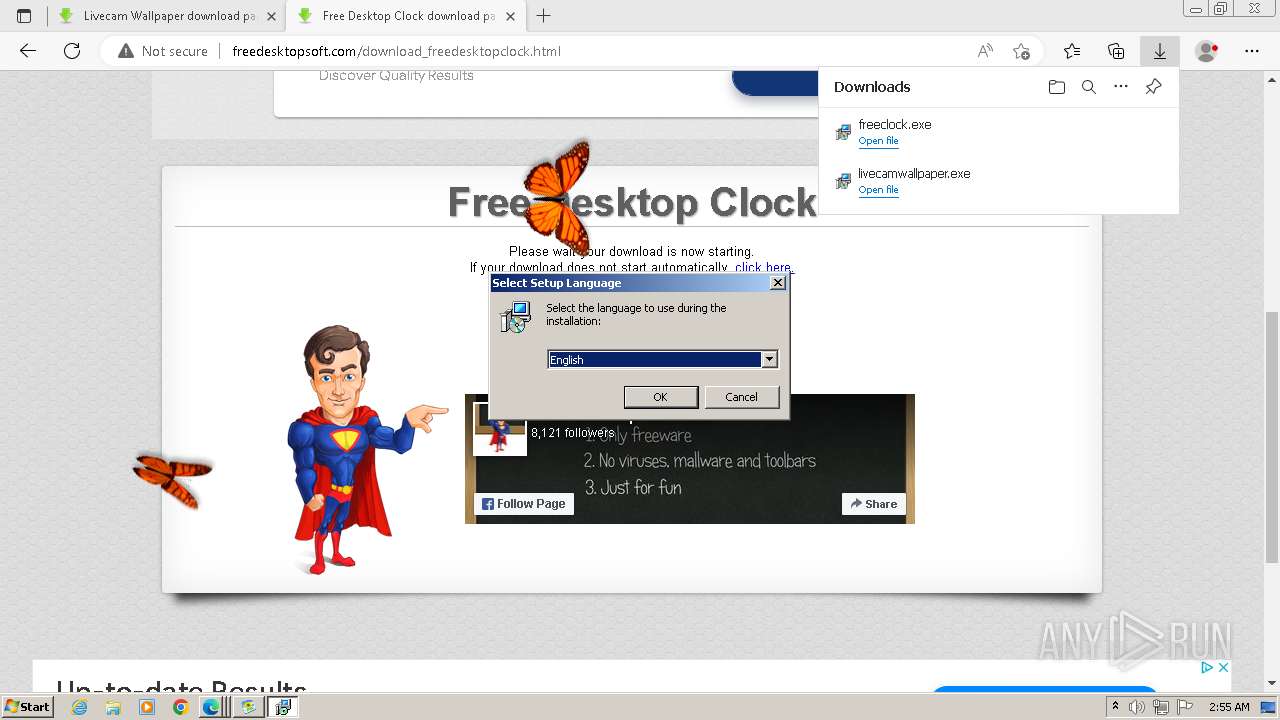The width and height of the screenshot is (1280, 720).
Task: Open the Favorites list icon
Action: coord(1072,51)
